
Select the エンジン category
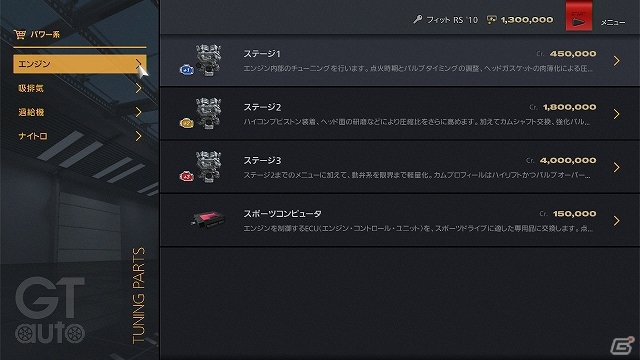80,64
